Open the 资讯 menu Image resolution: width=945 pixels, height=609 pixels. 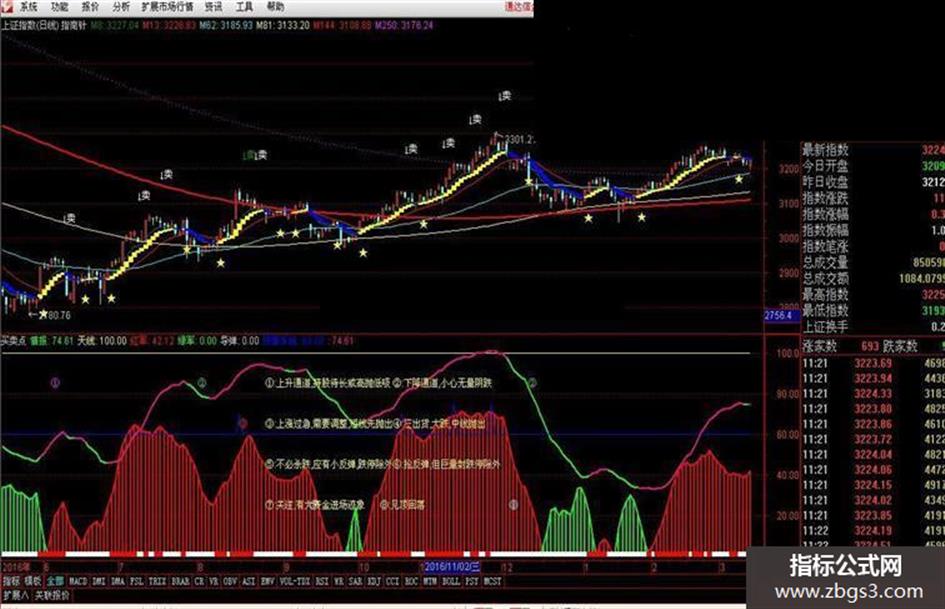(x=213, y=7)
